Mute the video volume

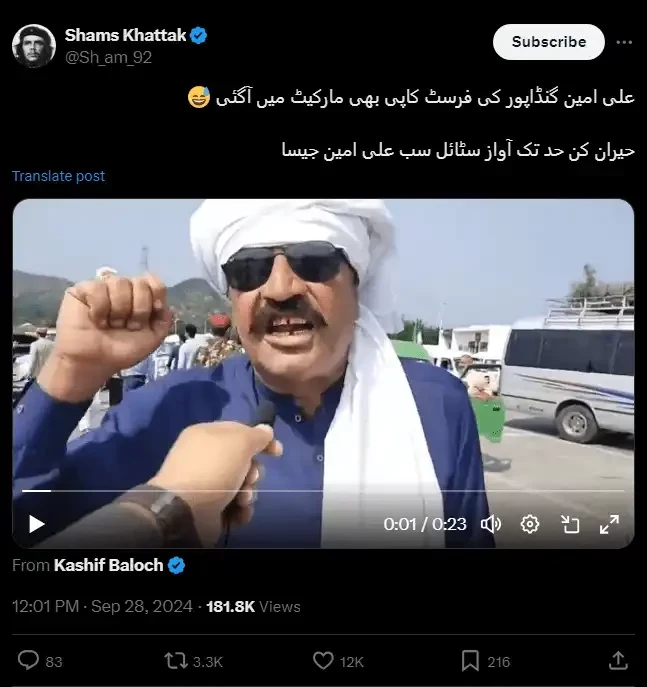pyautogui.click(x=491, y=524)
